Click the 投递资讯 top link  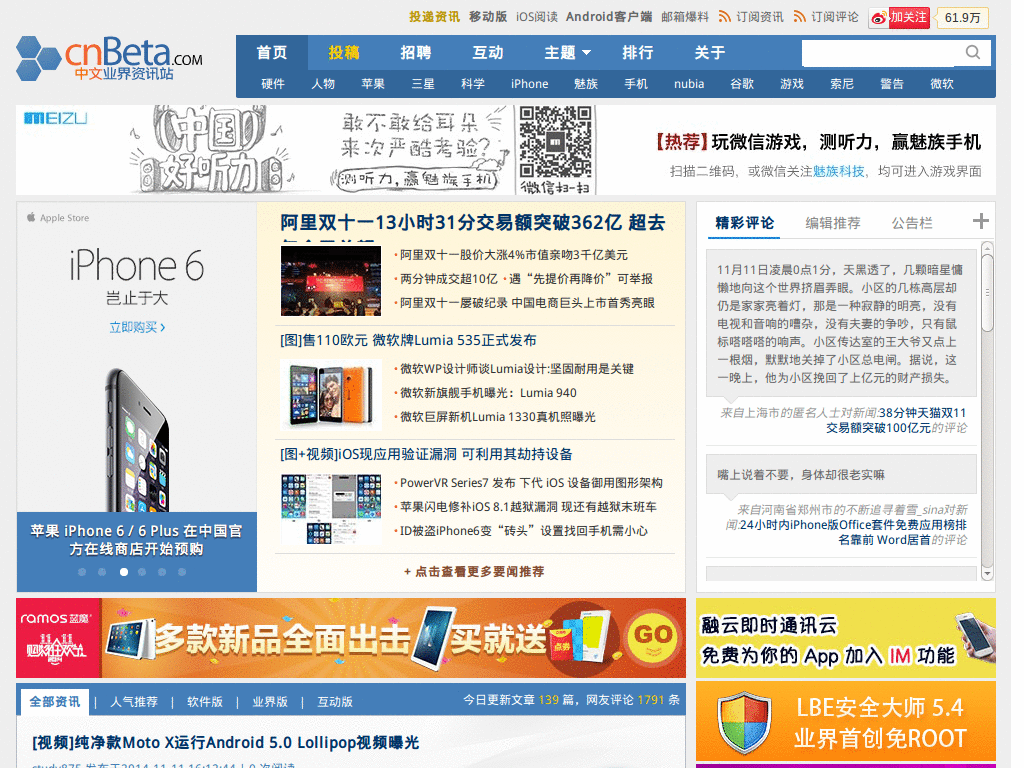point(434,16)
